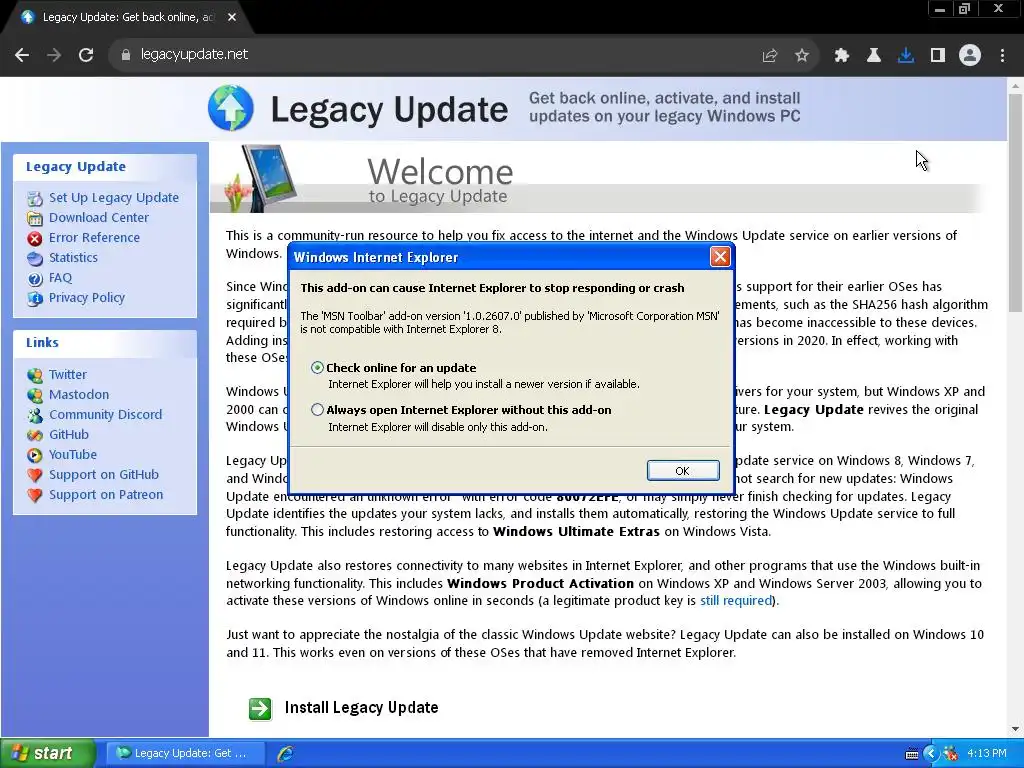
Task: Click the Statistics chart icon
Action: [x=35, y=259]
